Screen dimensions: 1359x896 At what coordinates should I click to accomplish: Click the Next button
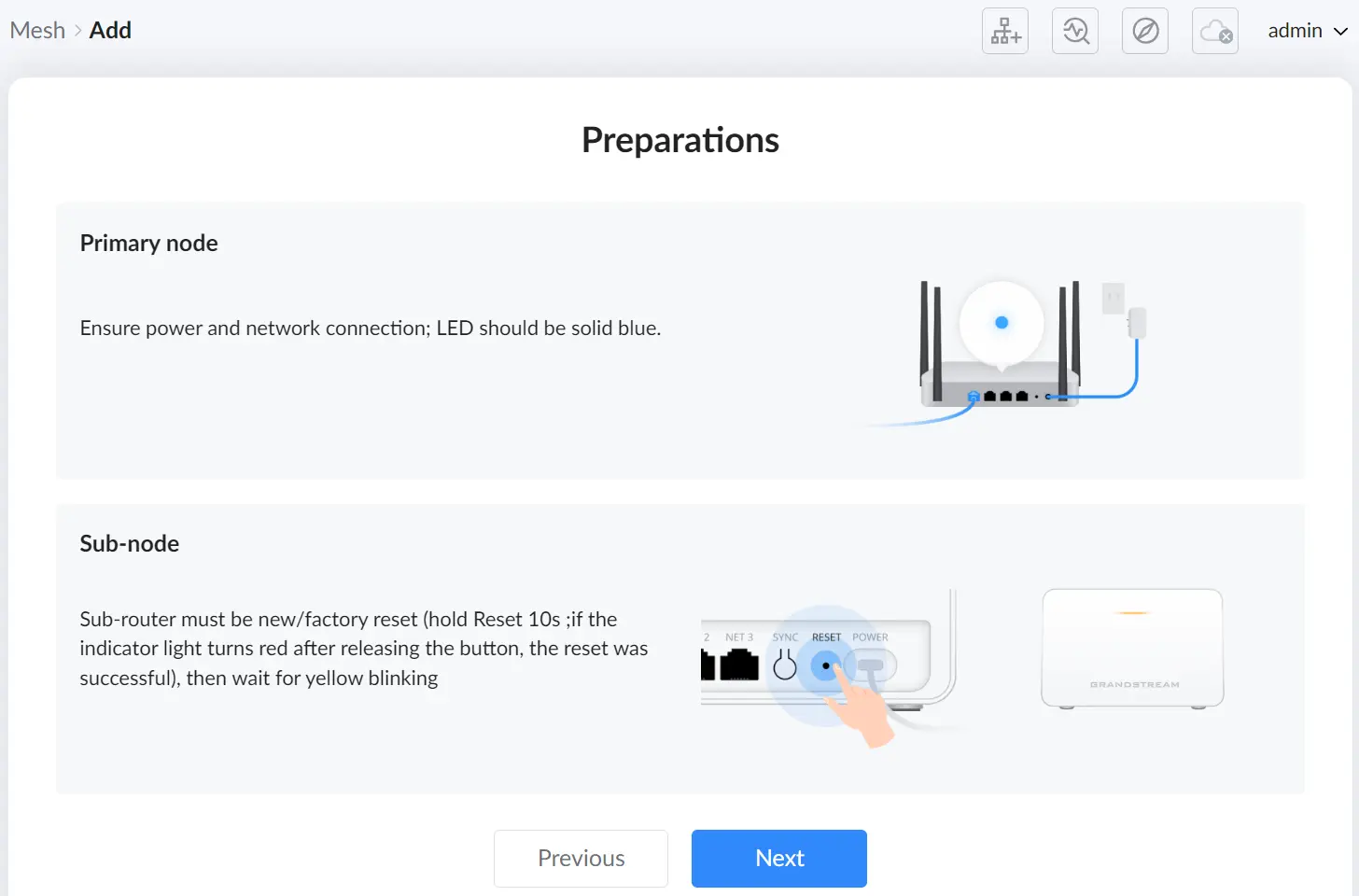779,859
